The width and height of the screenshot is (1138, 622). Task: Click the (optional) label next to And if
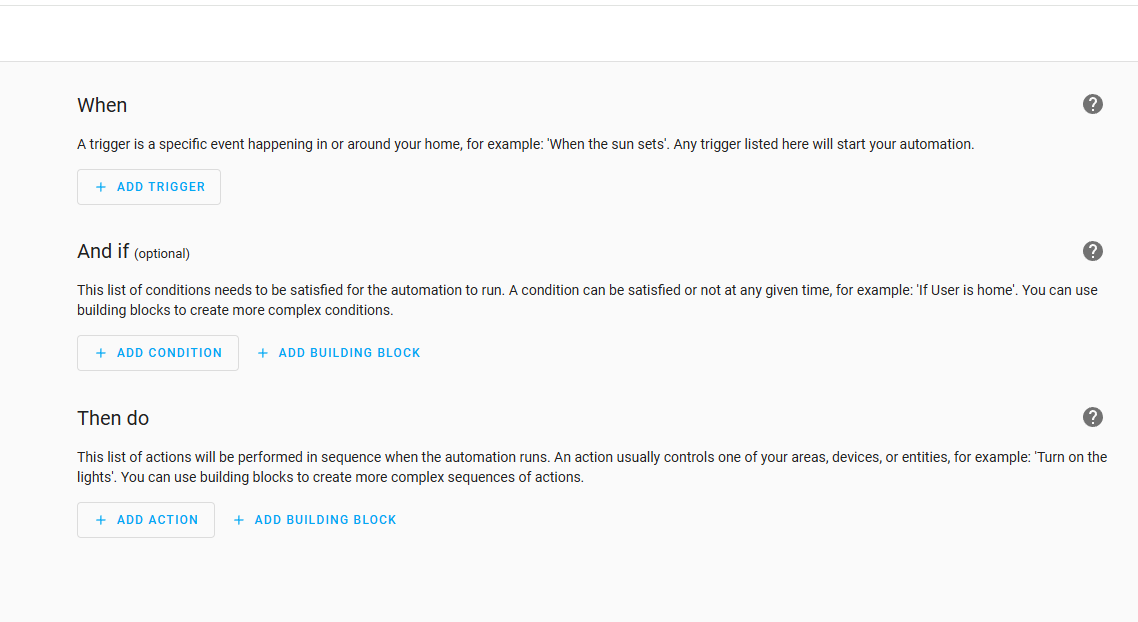[162, 253]
